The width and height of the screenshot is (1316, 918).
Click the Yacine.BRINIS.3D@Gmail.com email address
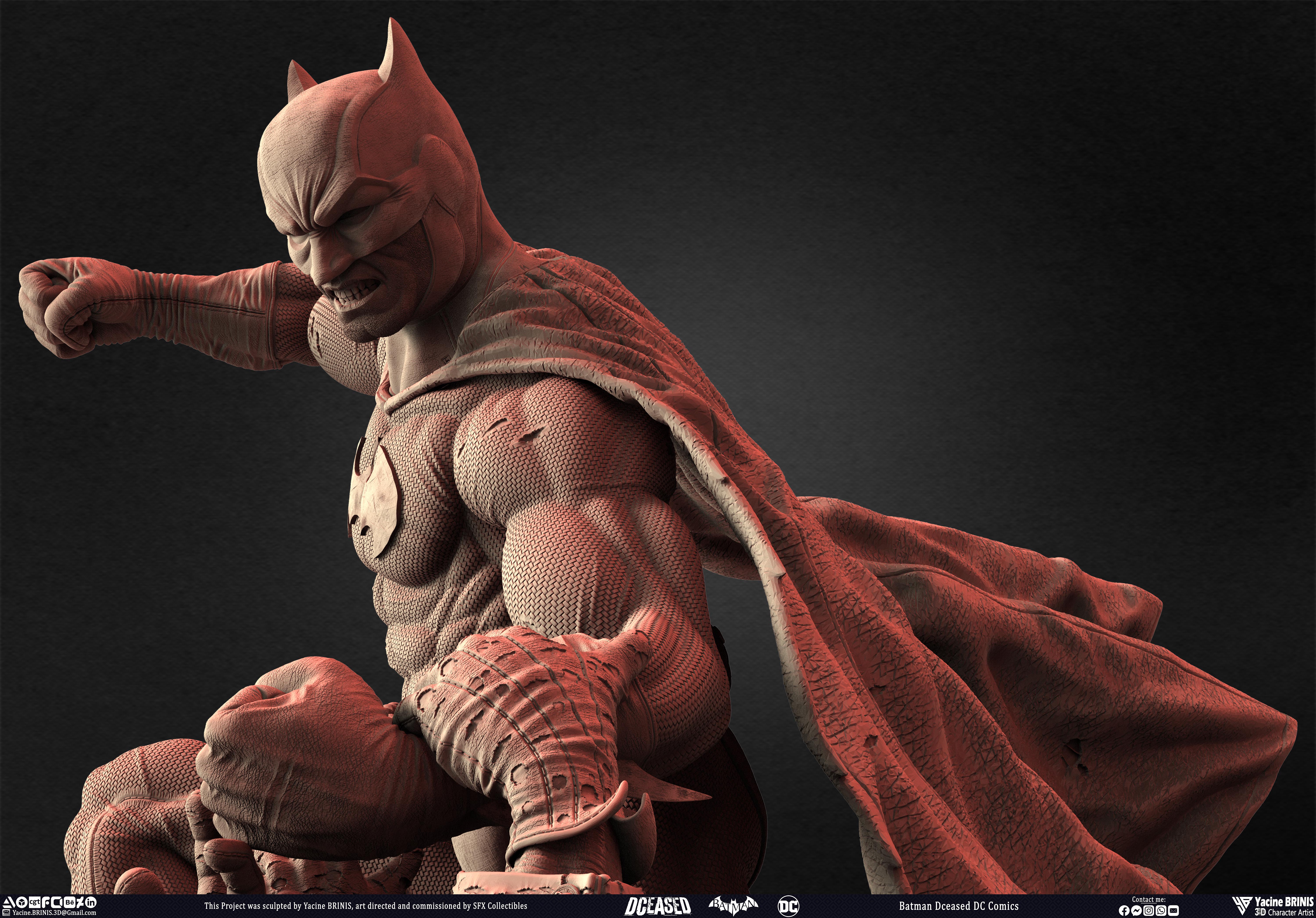pos(54,913)
